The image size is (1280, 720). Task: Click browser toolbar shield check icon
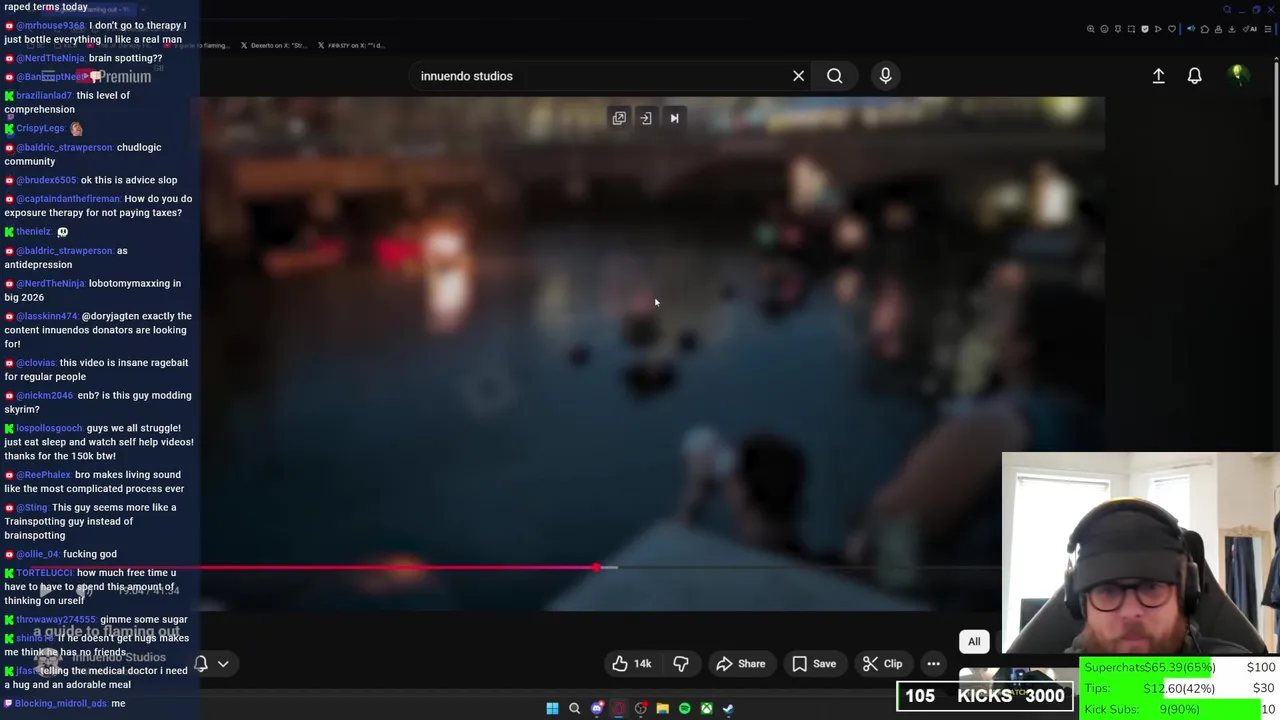pyautogui.click(x=1145, y=29)
